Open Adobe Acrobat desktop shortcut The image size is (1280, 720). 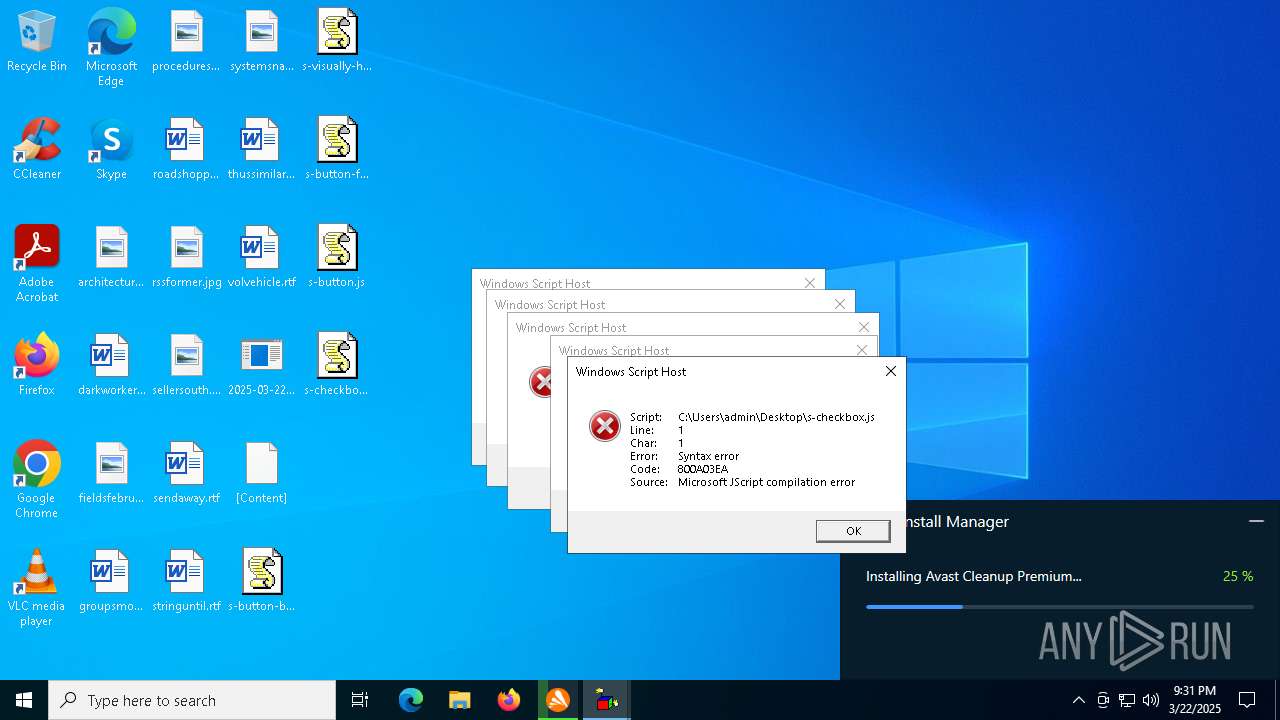click(37, 264)
